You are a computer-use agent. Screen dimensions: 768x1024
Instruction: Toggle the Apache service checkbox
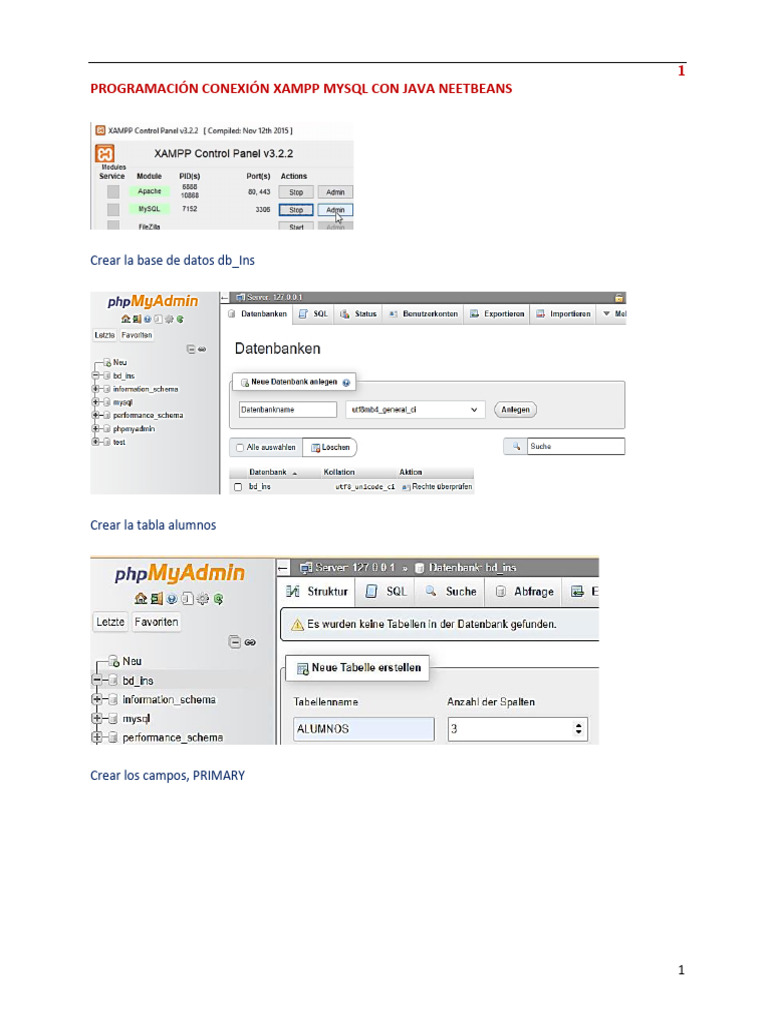[x=113, y=191]
